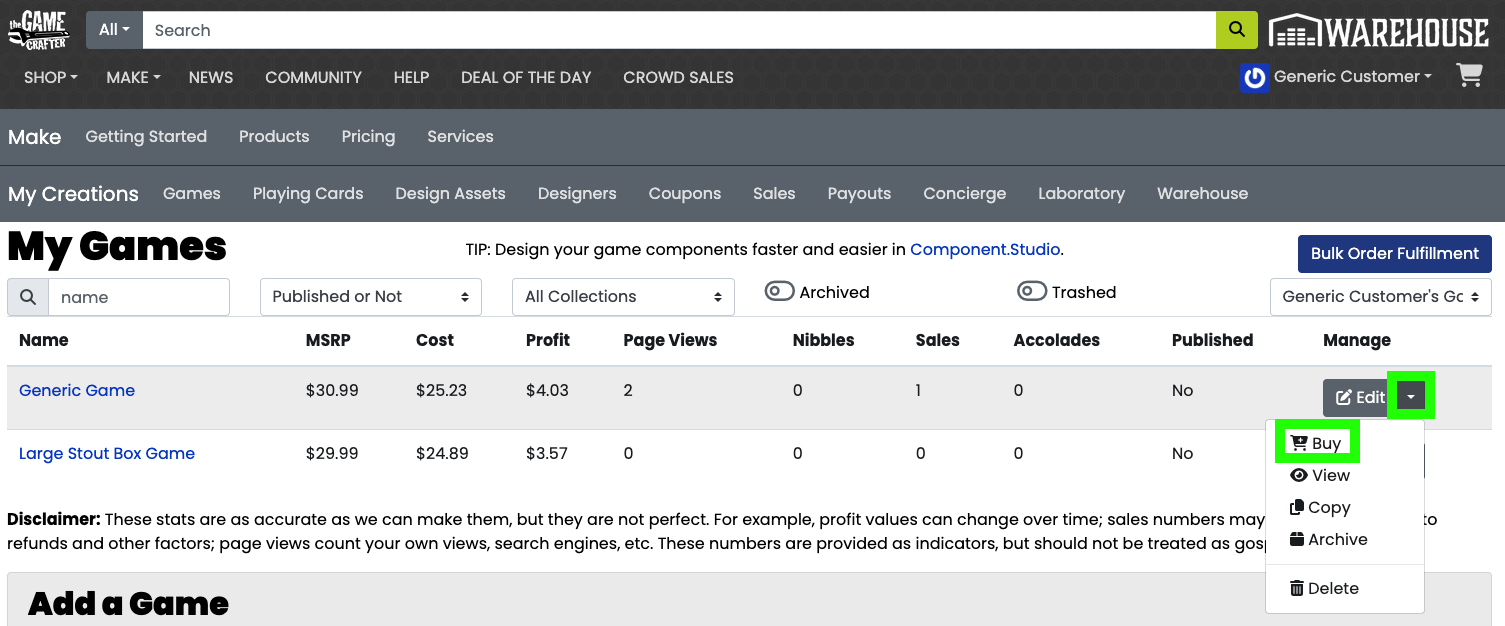Click The Game Crafter logo
Screen dimensions: 1505x626
[38, 30]
